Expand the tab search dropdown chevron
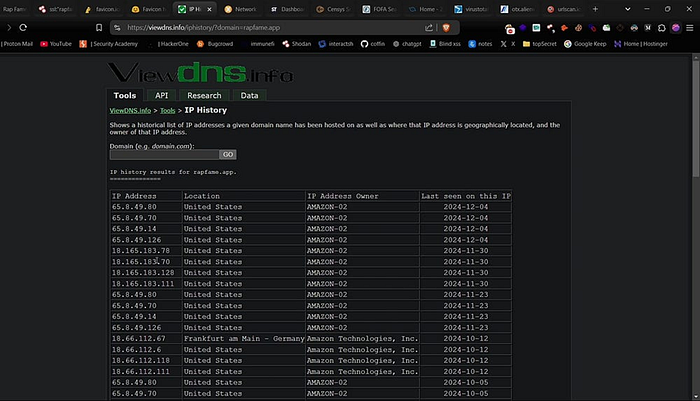Image resolution: width=700 pixels, height=401 pixels. [x=627, y=9]
